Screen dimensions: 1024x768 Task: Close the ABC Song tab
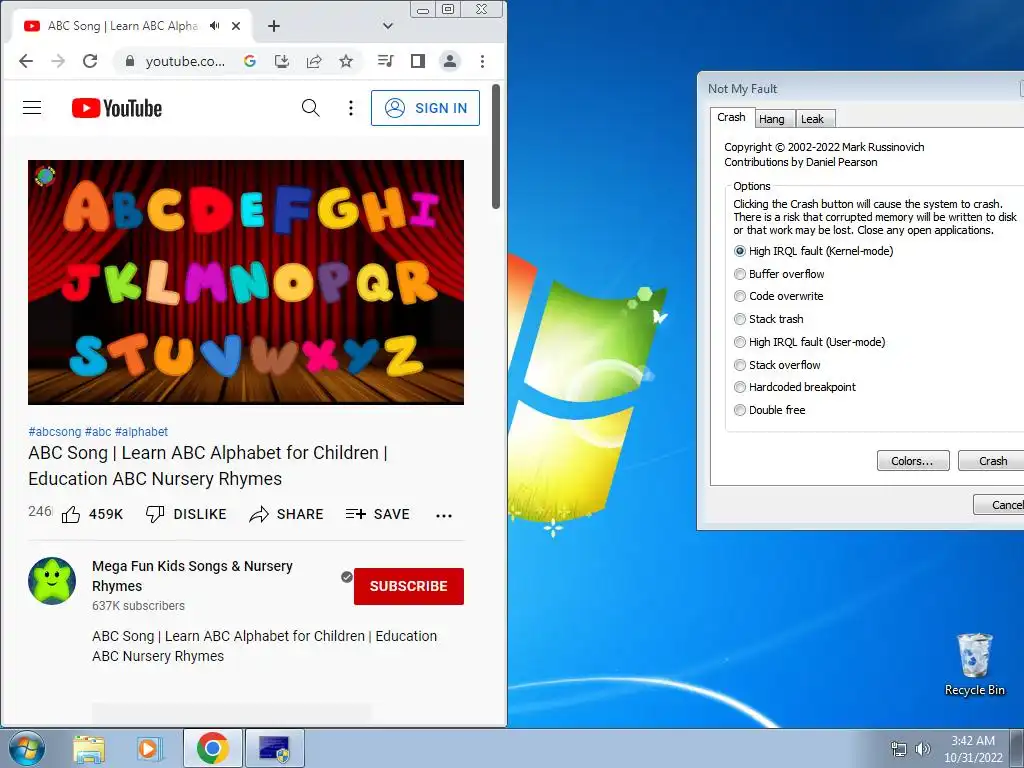coord(236,26)
